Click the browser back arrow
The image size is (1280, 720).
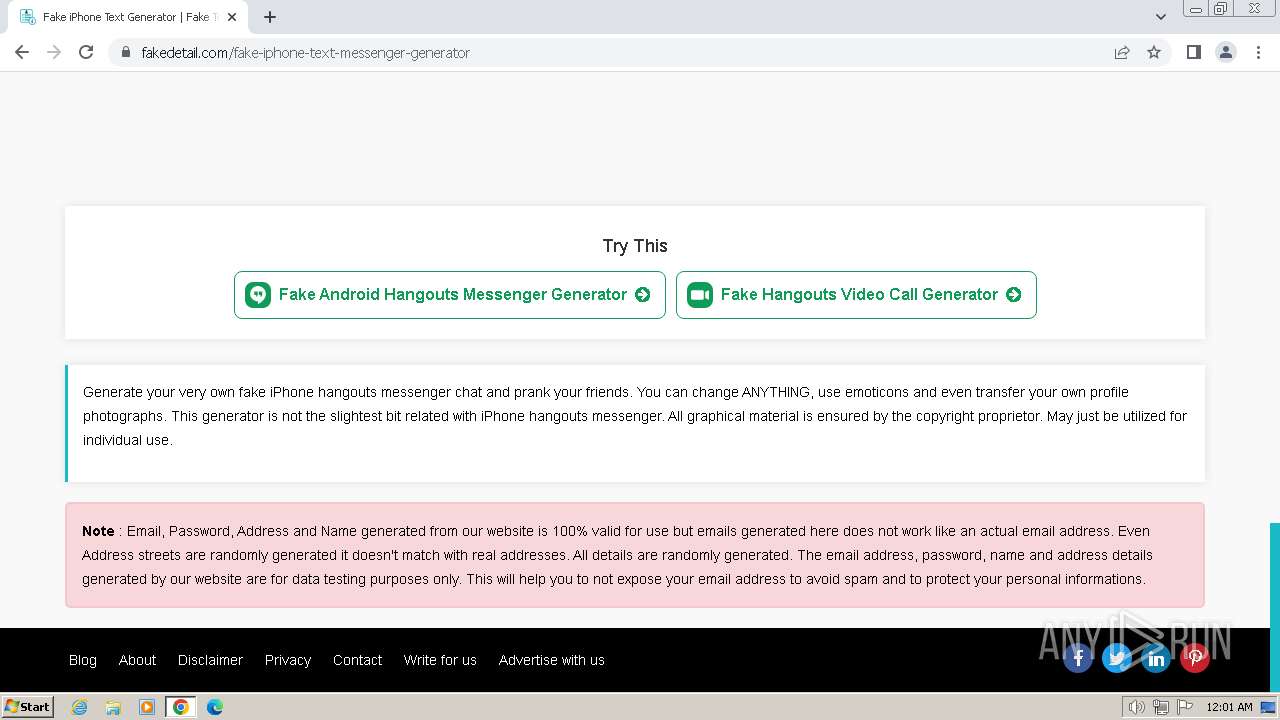[x=22, y=52]
